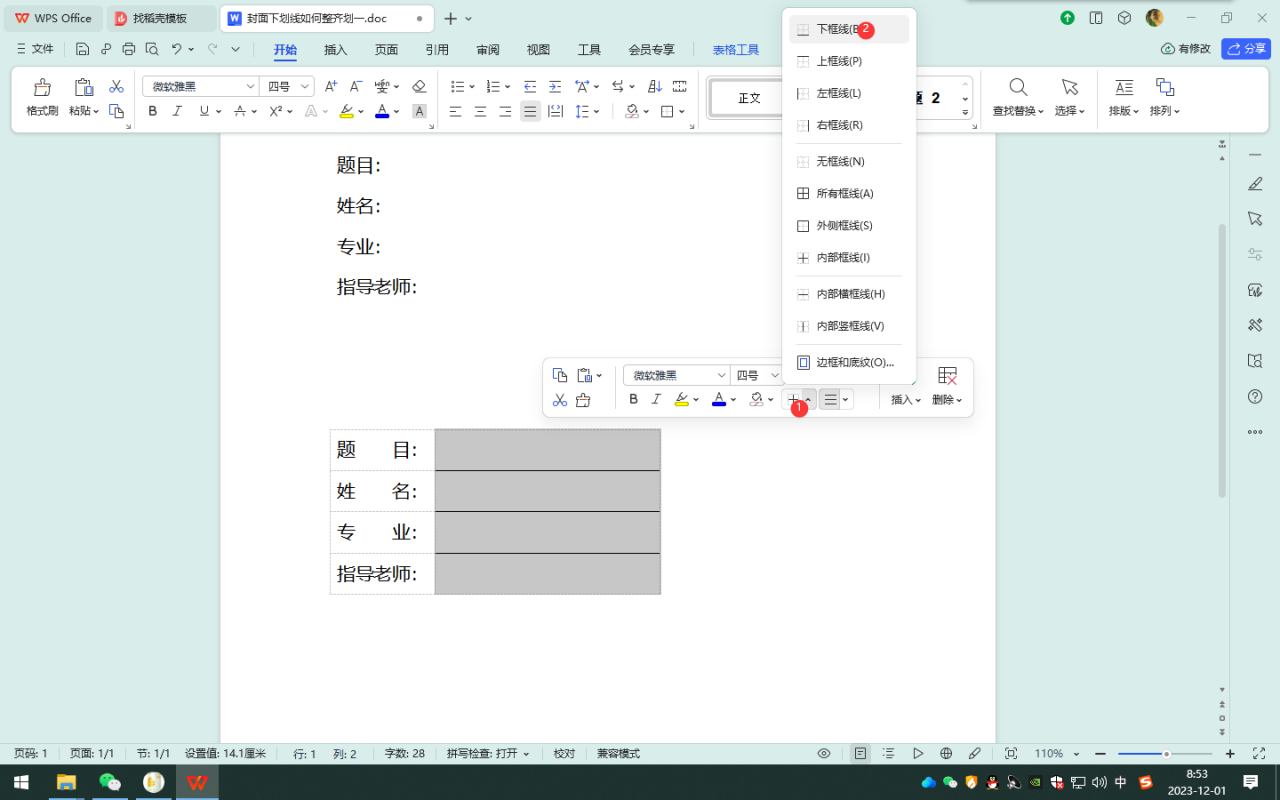Open Print Preview from the quick access toolbar

click(152, 49)
